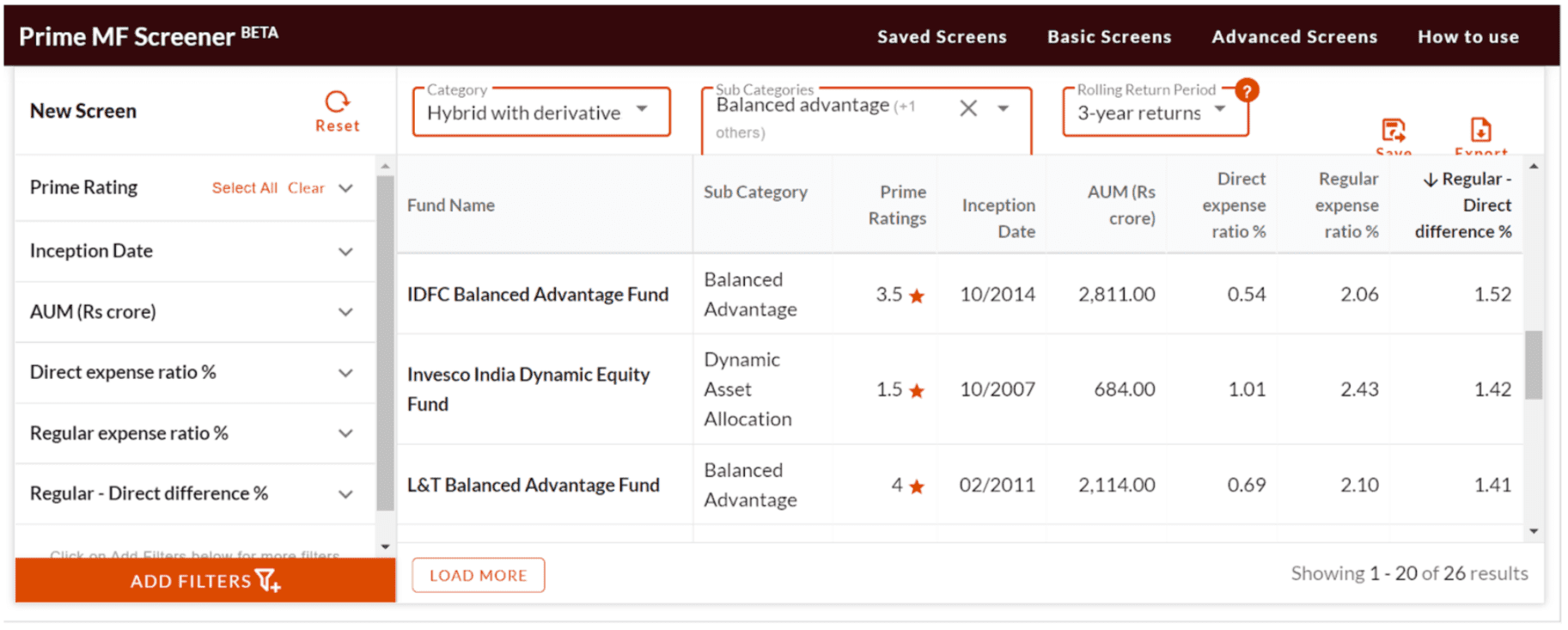The image size is (1568, 630).
Task: Click regular expense ratio 2.43
Action: 1359,389
